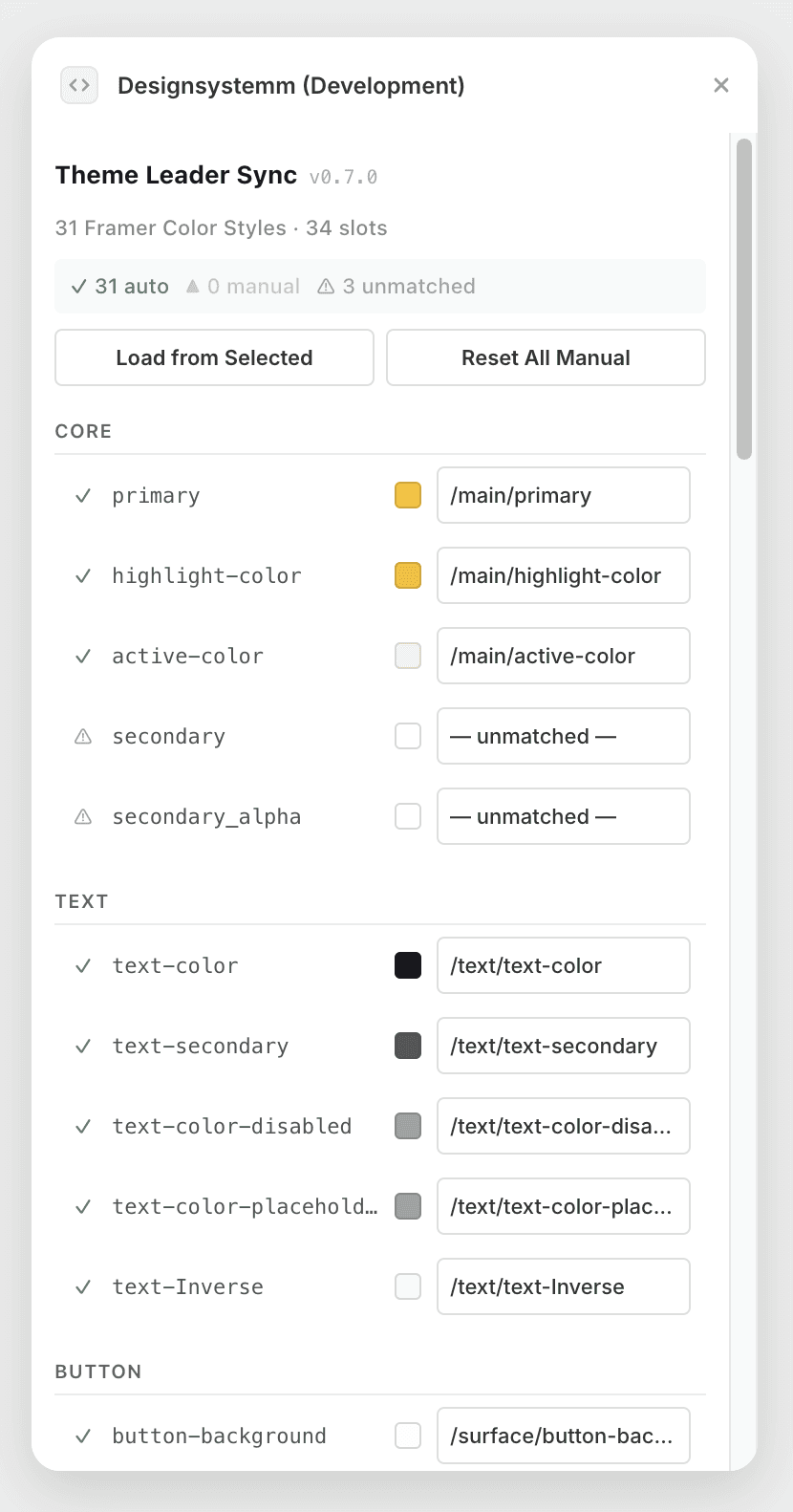
Task: Click the warning icon beside secondary_alpha
Action: 83,816
